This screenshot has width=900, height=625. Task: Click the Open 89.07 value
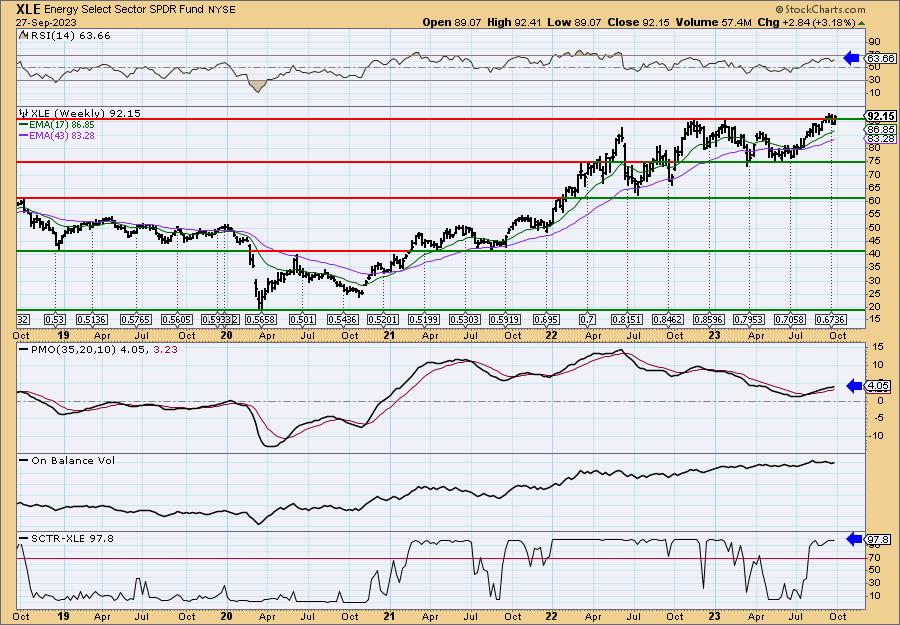(x=452, y=22)
